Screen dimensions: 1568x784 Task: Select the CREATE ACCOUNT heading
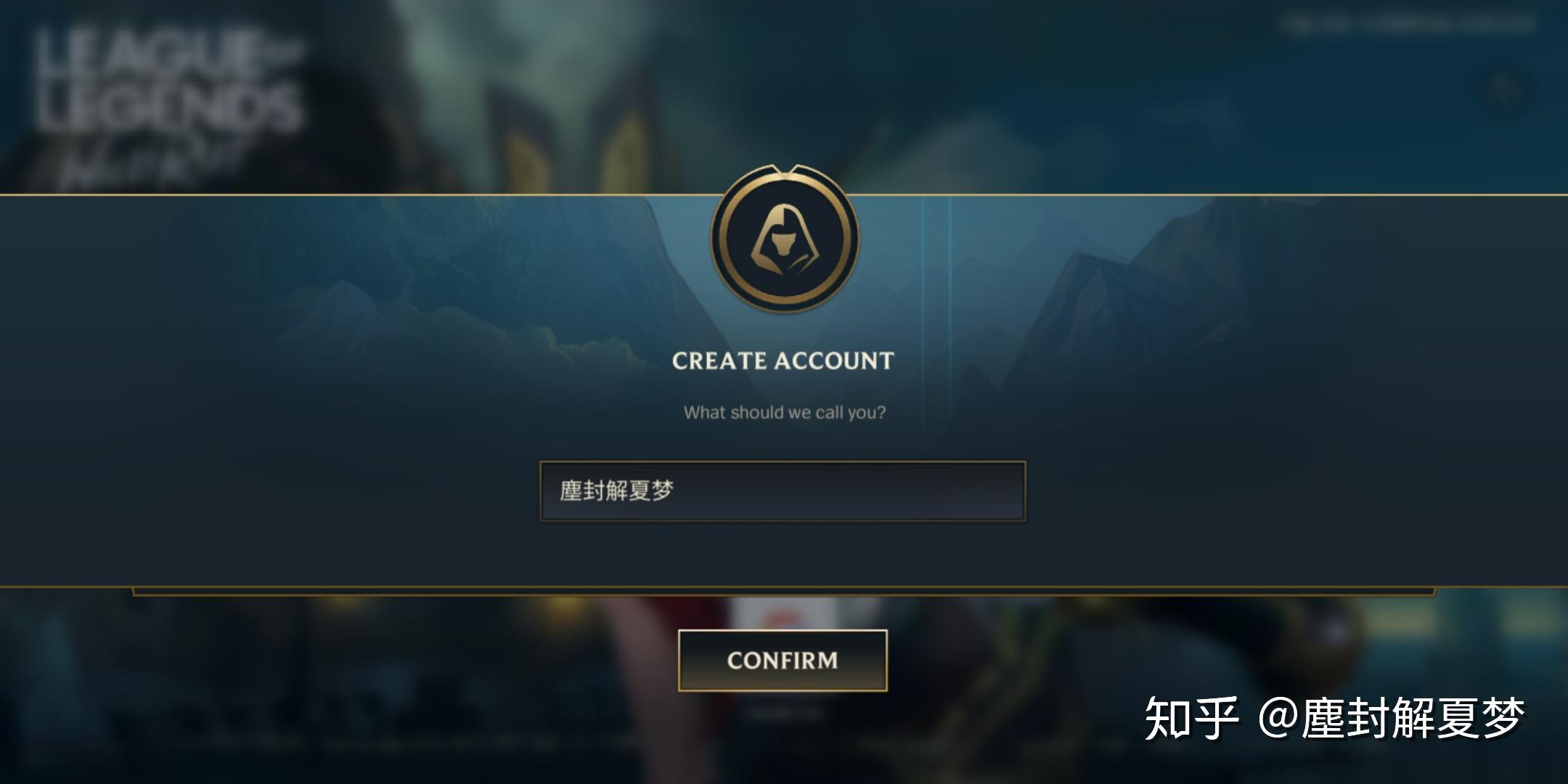click(783, 361)
